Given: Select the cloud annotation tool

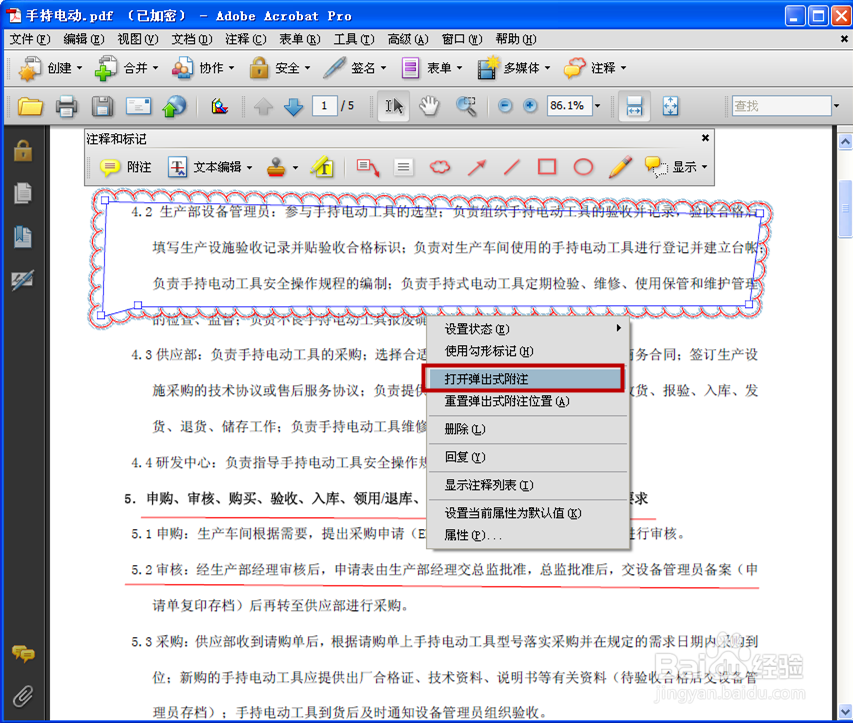Looking at the screenshot, I should click(x=441, y=167).
